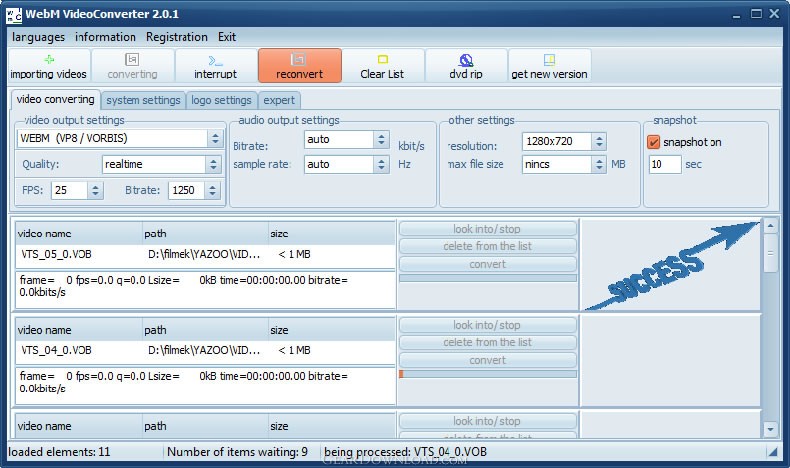
Task: Click the progress bar for VTS_05_0.VOB
Action: pos(488,278)
